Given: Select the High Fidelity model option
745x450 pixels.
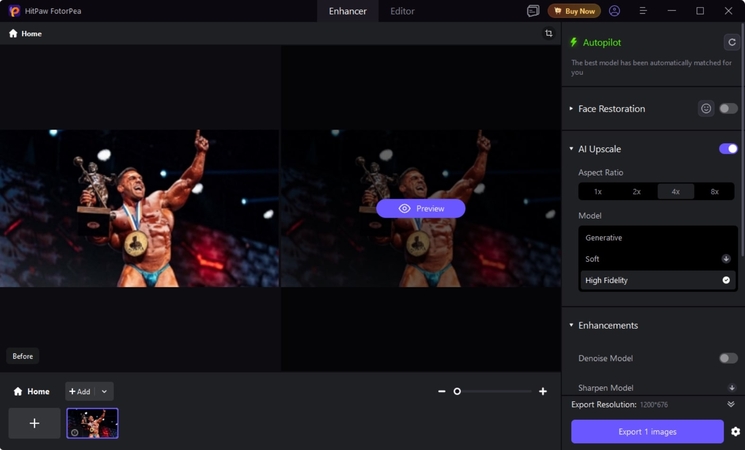Looking at the screenshot, I should pyautogui.click(x=658, y=280).
